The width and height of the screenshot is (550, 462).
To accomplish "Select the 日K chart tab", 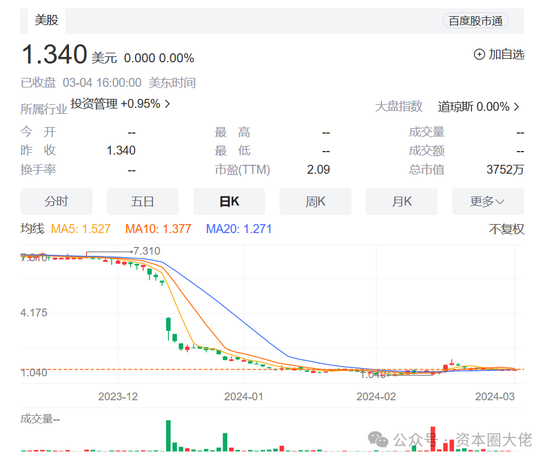I will coord(229,201).
